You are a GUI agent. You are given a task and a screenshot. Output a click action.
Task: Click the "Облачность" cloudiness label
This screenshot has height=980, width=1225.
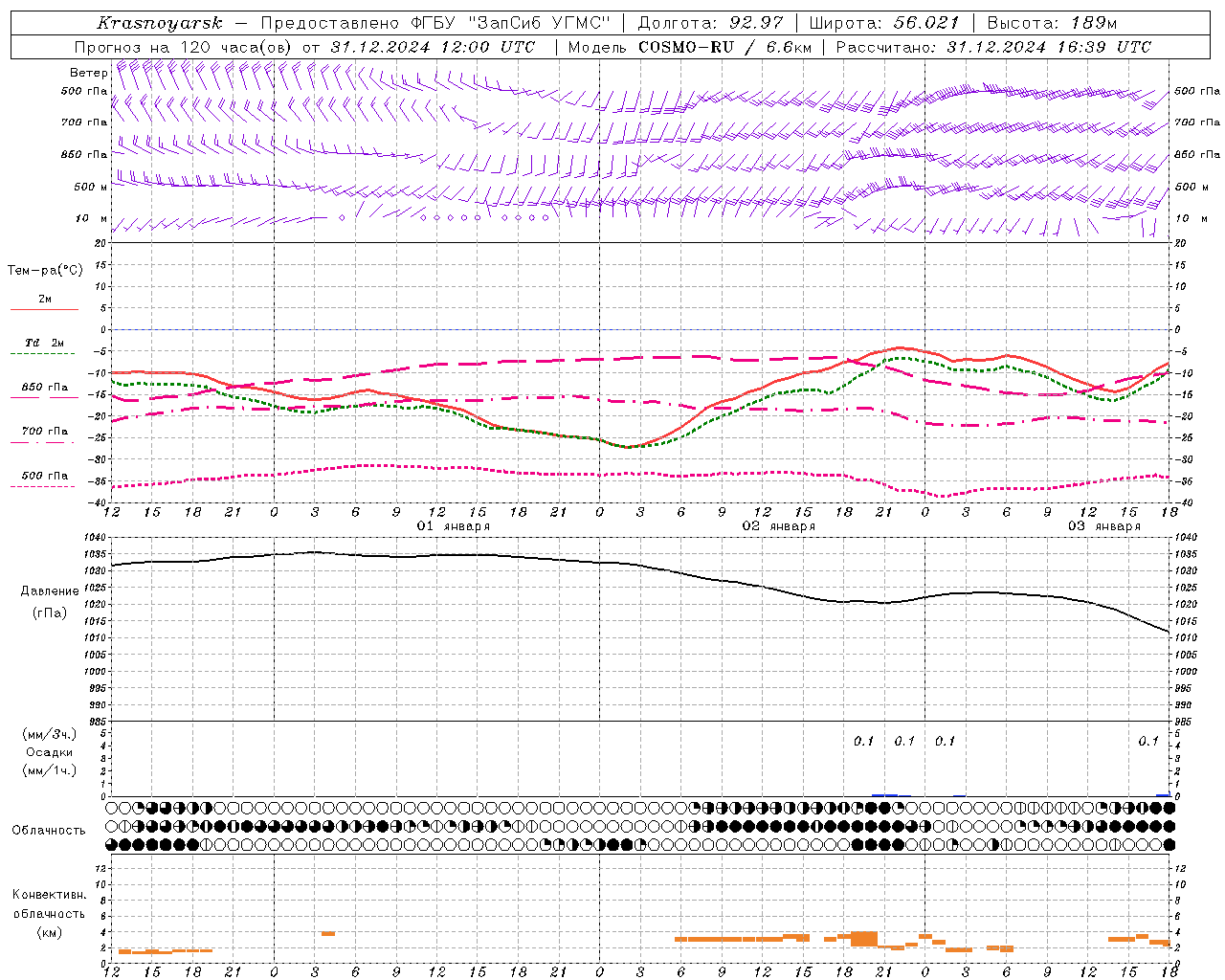click(x=49, y=831)
